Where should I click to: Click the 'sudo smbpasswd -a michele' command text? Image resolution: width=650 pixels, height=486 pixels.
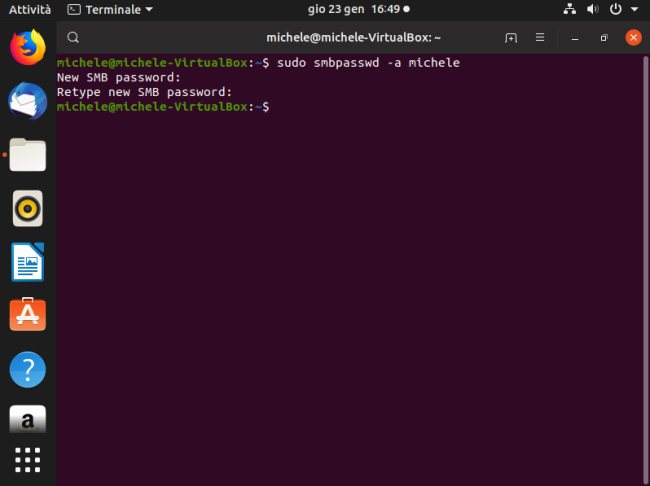368,63
